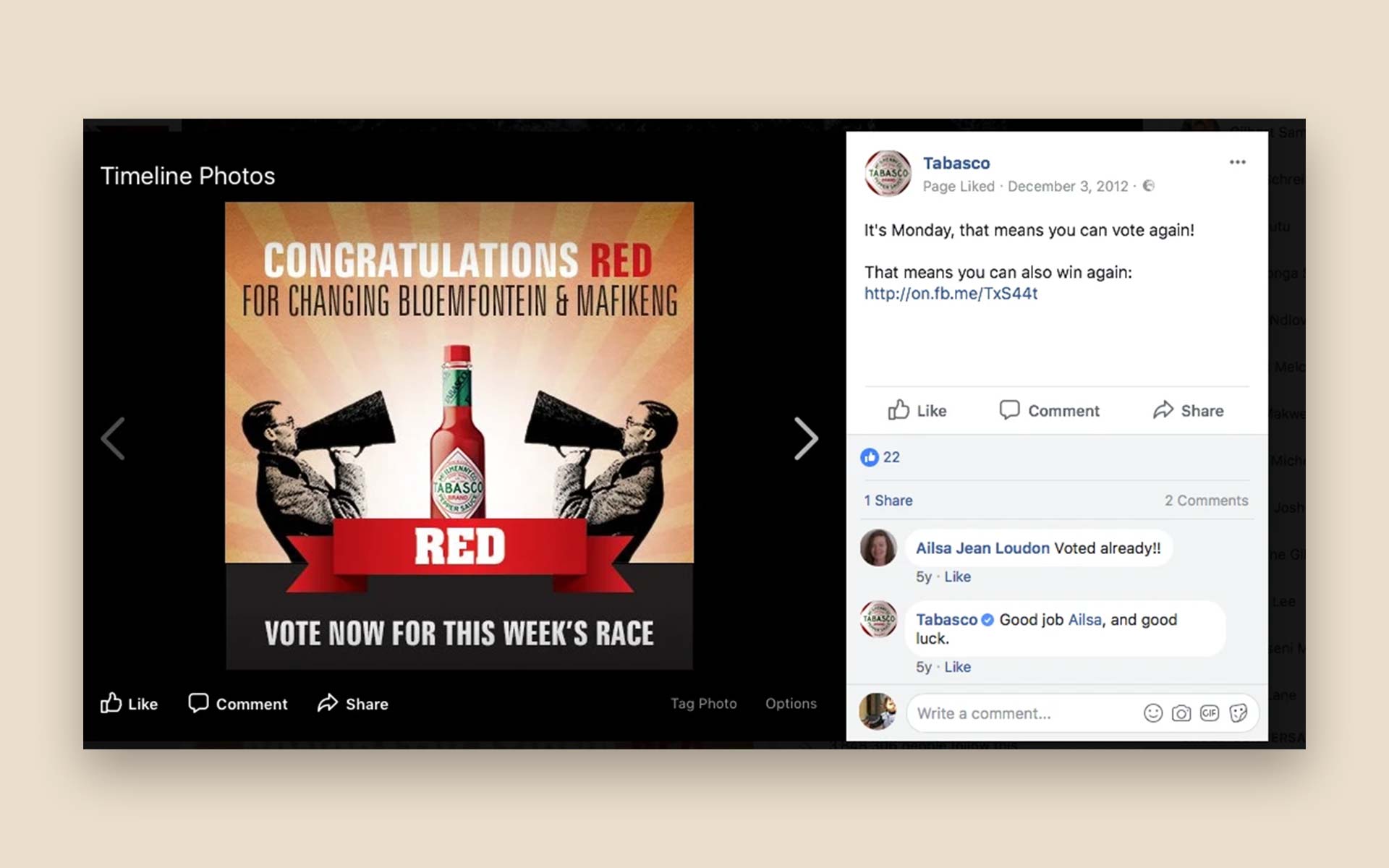The width and height of the screenshot is (1389, 868).
Task: Open Ailsa Jean Loudon's avatar
Action: point(878,548)
